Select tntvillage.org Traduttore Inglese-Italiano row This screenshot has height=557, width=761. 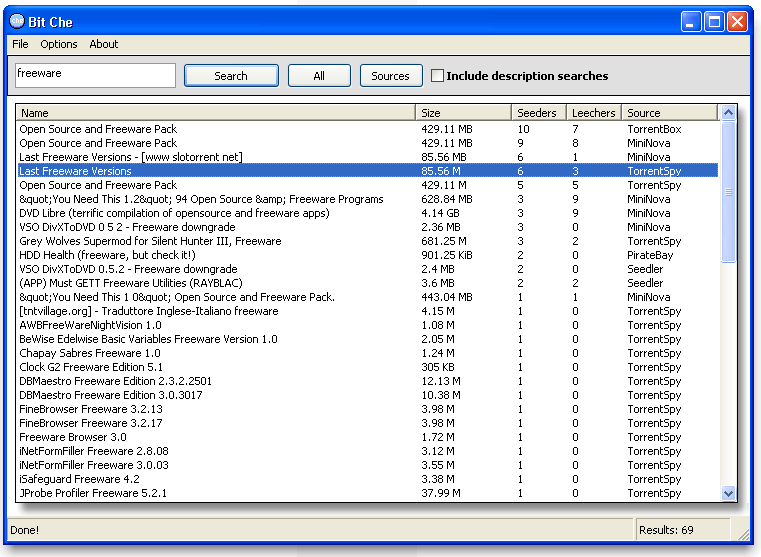pyautogui.click(x=367, y=311)
